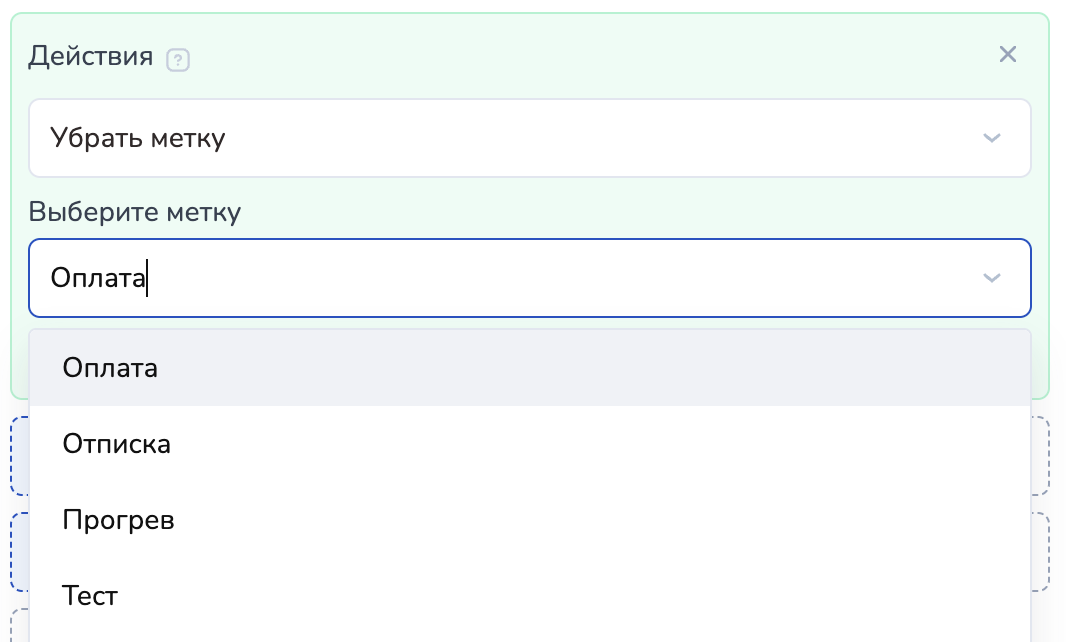This screenshot has height=642, width=1066.
Task: Click empty space right of Убрать метку text
Action: coord(600,138)
